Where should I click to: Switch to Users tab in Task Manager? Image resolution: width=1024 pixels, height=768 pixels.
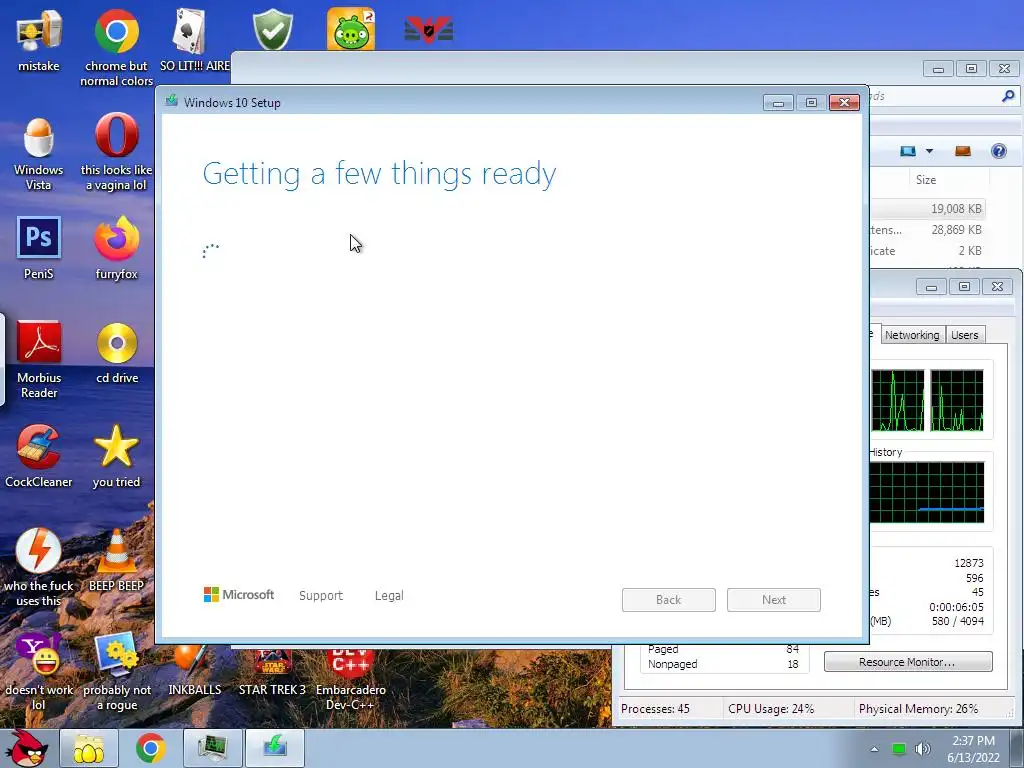pyautogui.click(x=965, y=334)
